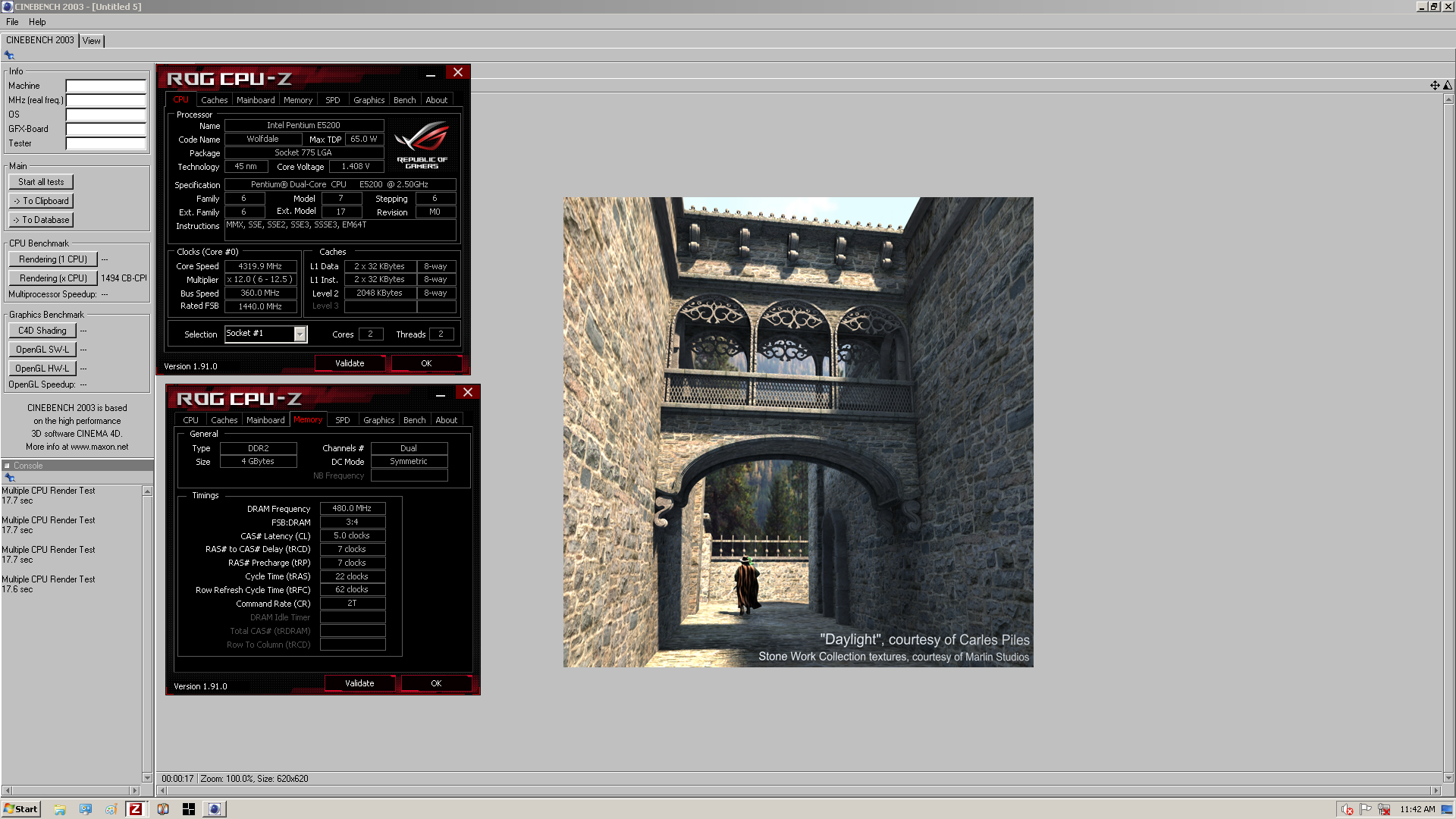
Task: Click into the Machine input field
Action: pyautogui.click(x=105, y=86)
